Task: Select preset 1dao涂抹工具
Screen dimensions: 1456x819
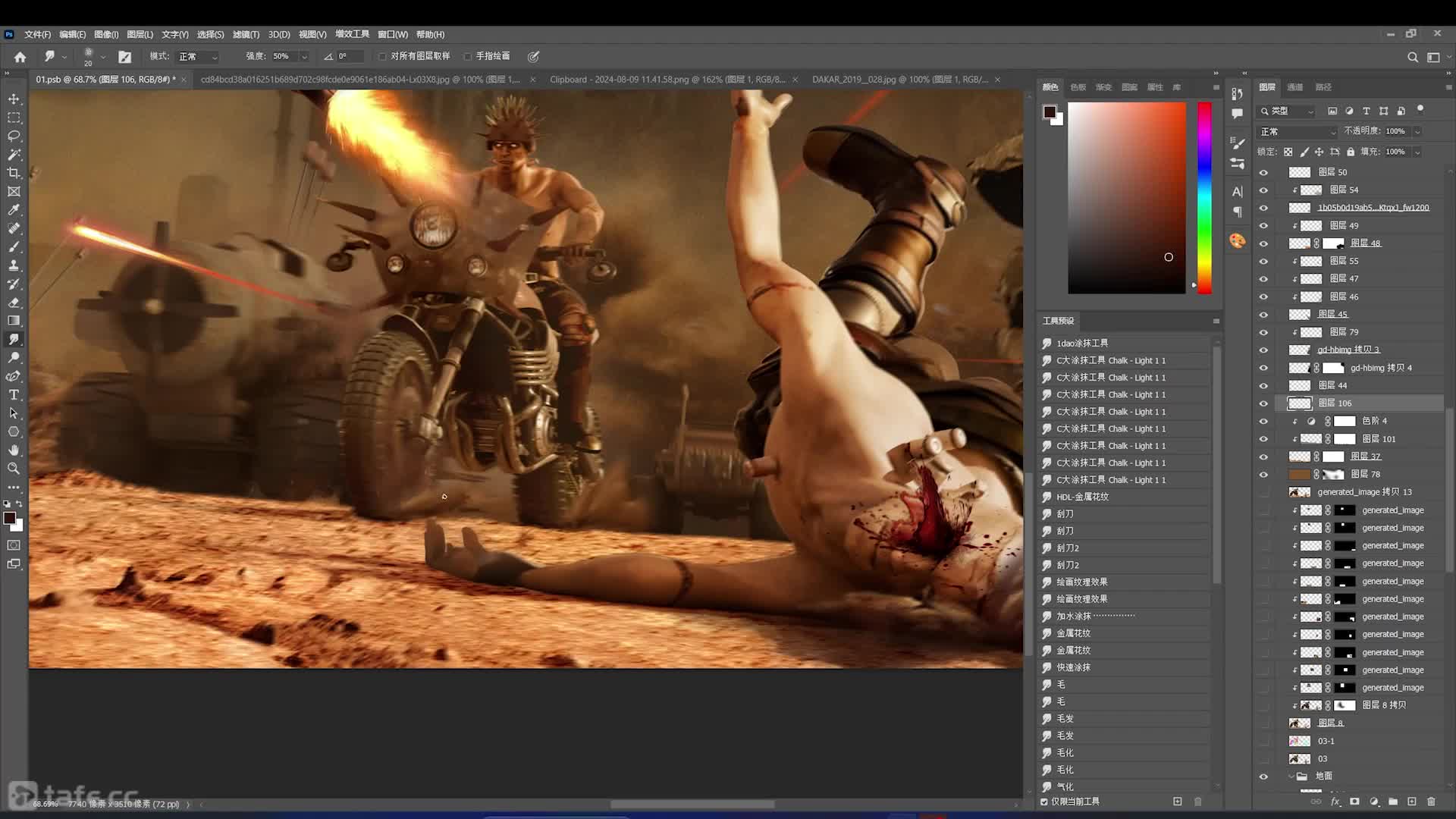Action: tap(1125, 344)
